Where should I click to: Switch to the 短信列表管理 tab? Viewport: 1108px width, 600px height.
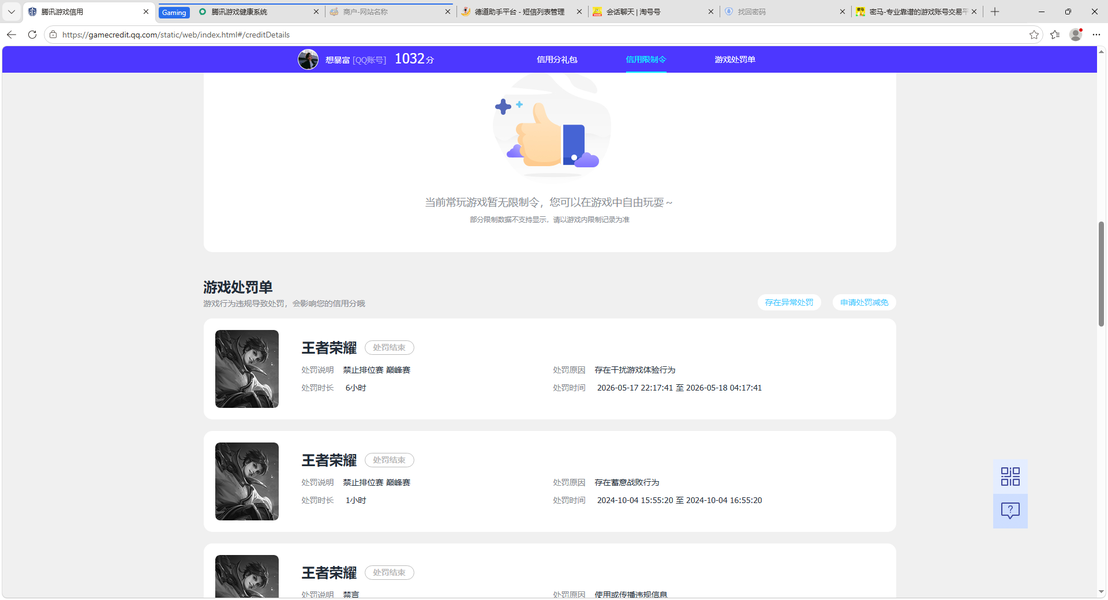pos(521,11)
